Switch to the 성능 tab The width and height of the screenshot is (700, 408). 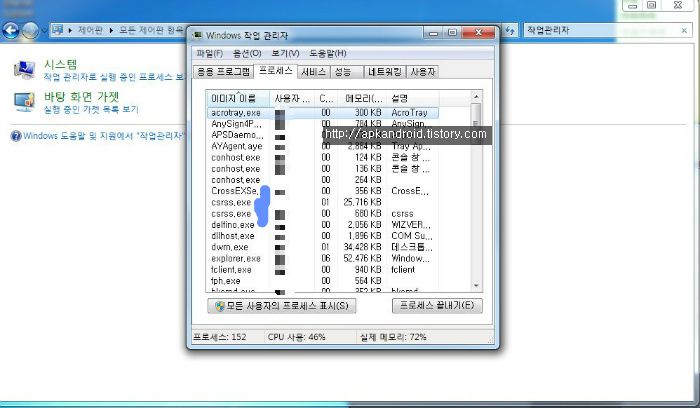pyautogui.click(x=347, y=72)
